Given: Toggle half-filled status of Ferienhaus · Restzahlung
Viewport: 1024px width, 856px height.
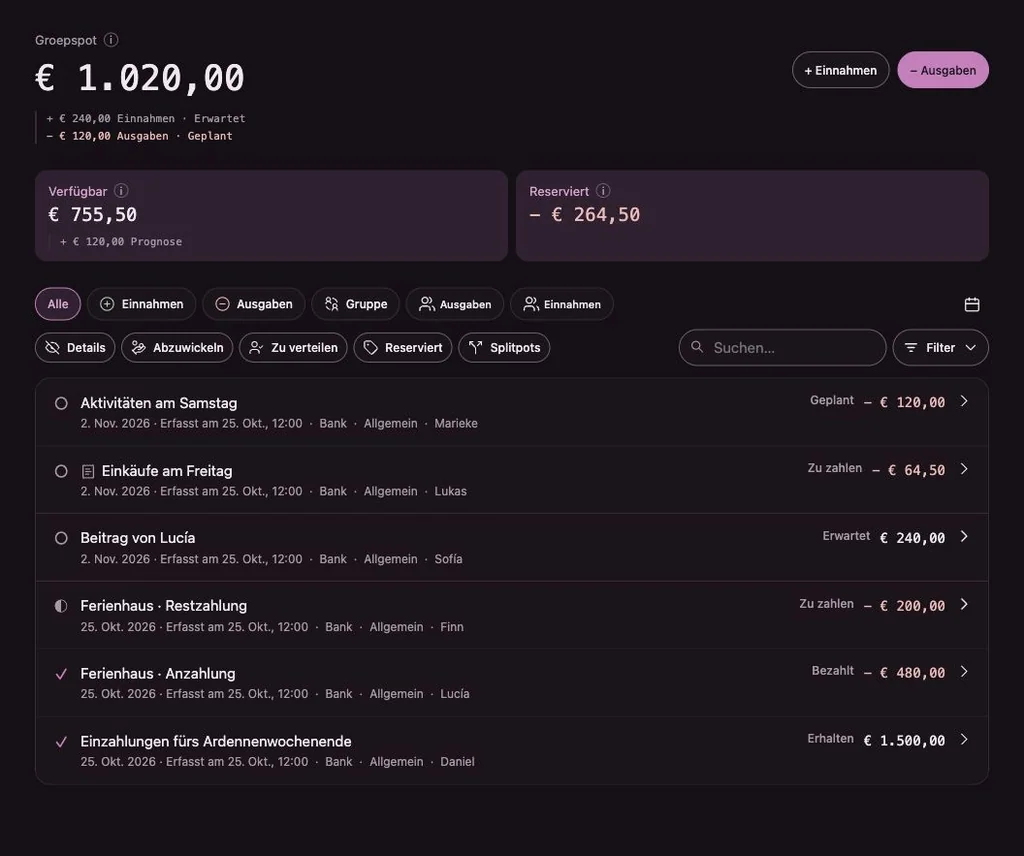Looking at the screenshot, I should (61, 606).
